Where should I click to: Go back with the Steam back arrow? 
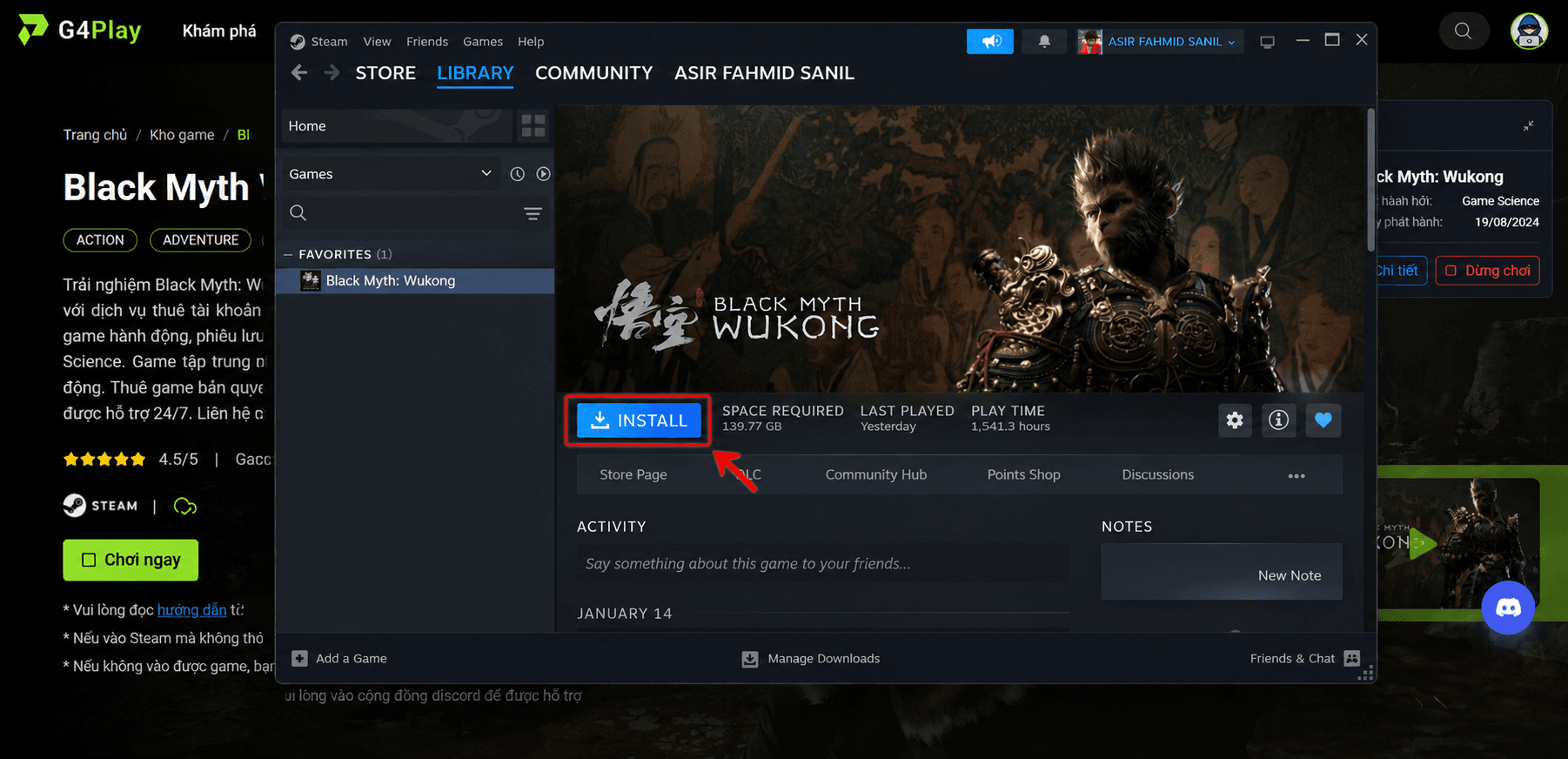click(x=299, y=73)
